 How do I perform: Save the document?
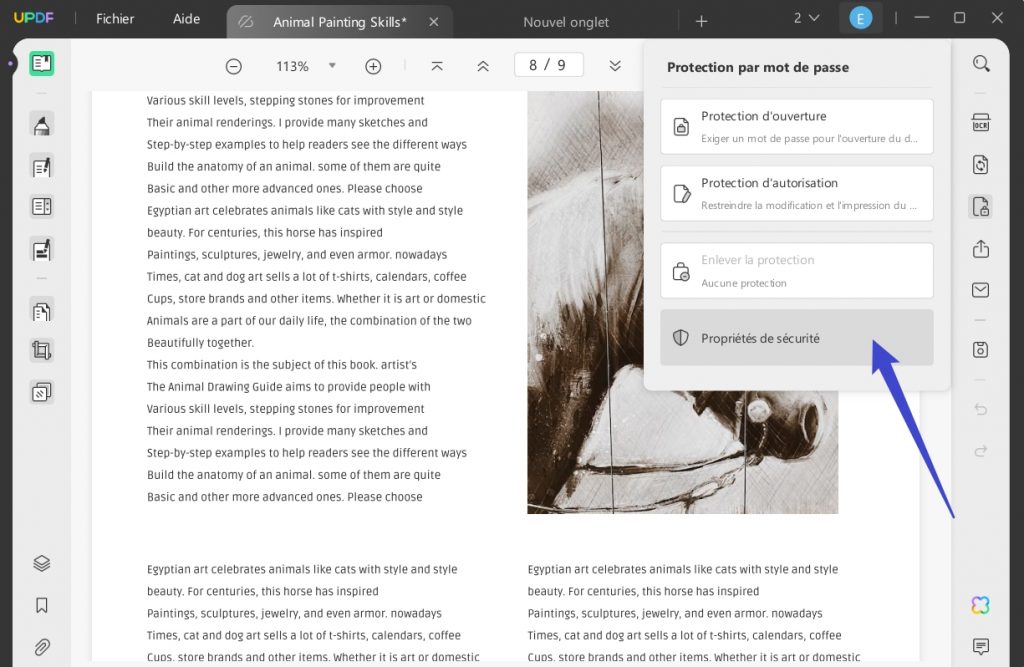(980, 348)
